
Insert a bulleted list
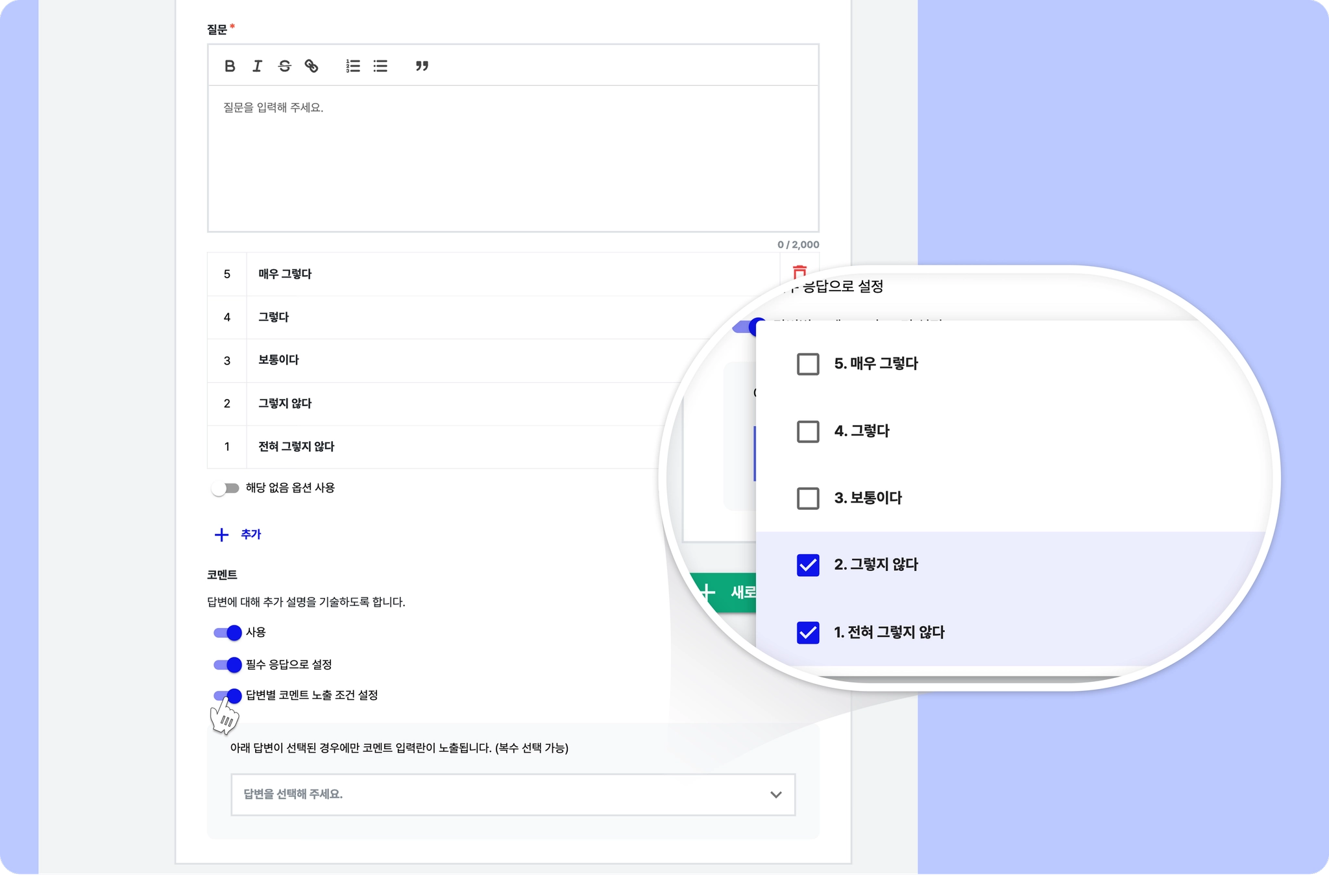[380, 66]
